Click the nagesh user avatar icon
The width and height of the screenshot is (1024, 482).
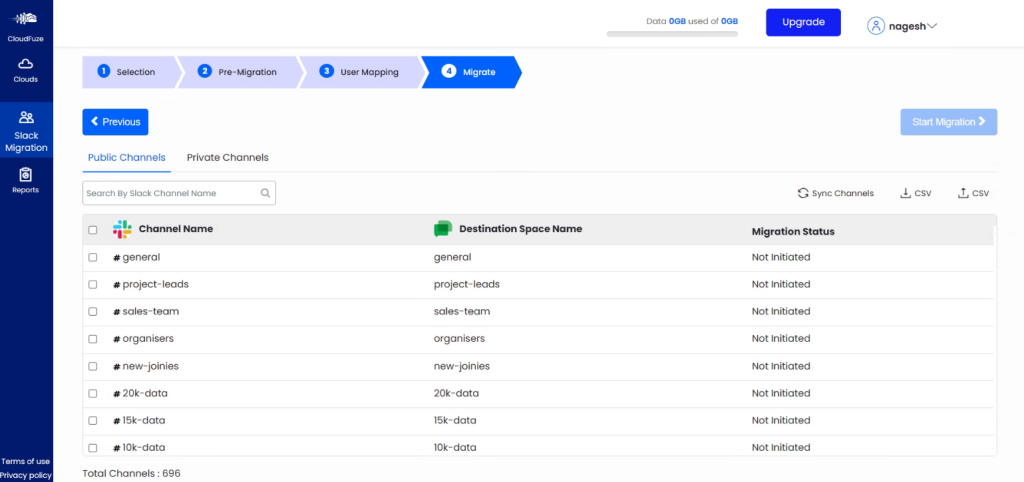pyautogui.click(x=876, y=26)
